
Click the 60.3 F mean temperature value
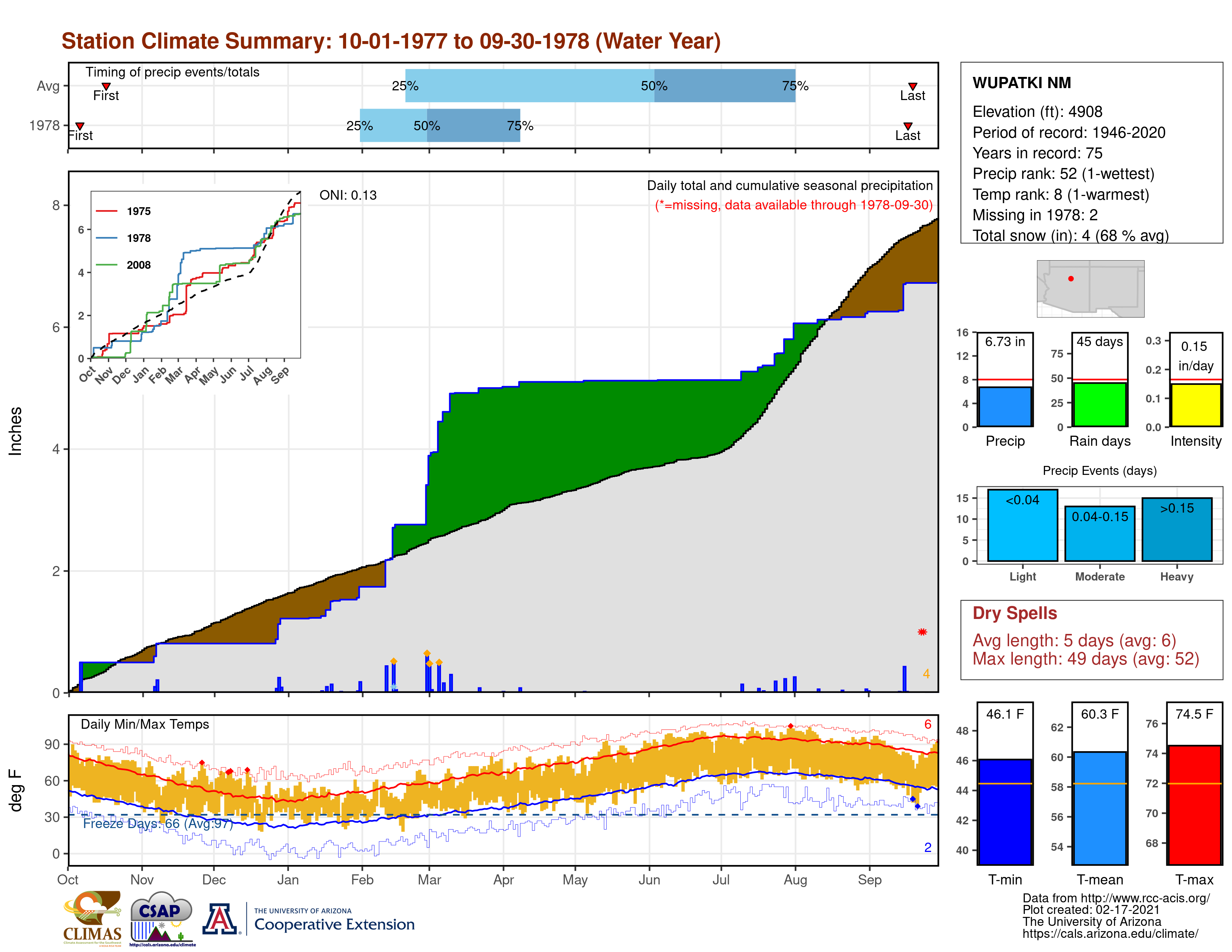(x=1100, y=714)
